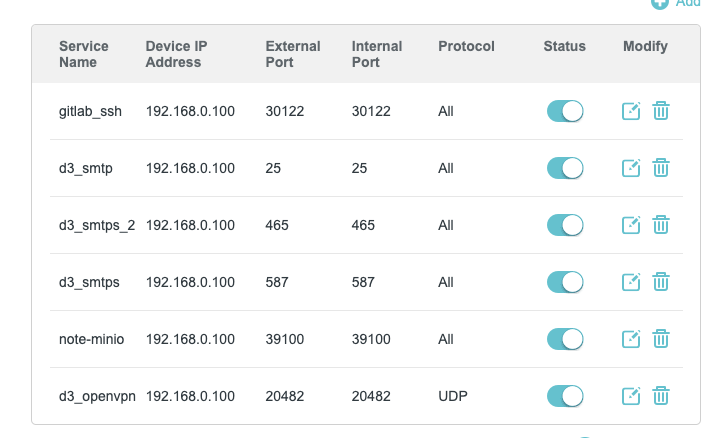Viewport: 710px width, 438px height.
Task: Disable the gitlab_ssh status toggle
Action: 565,111
